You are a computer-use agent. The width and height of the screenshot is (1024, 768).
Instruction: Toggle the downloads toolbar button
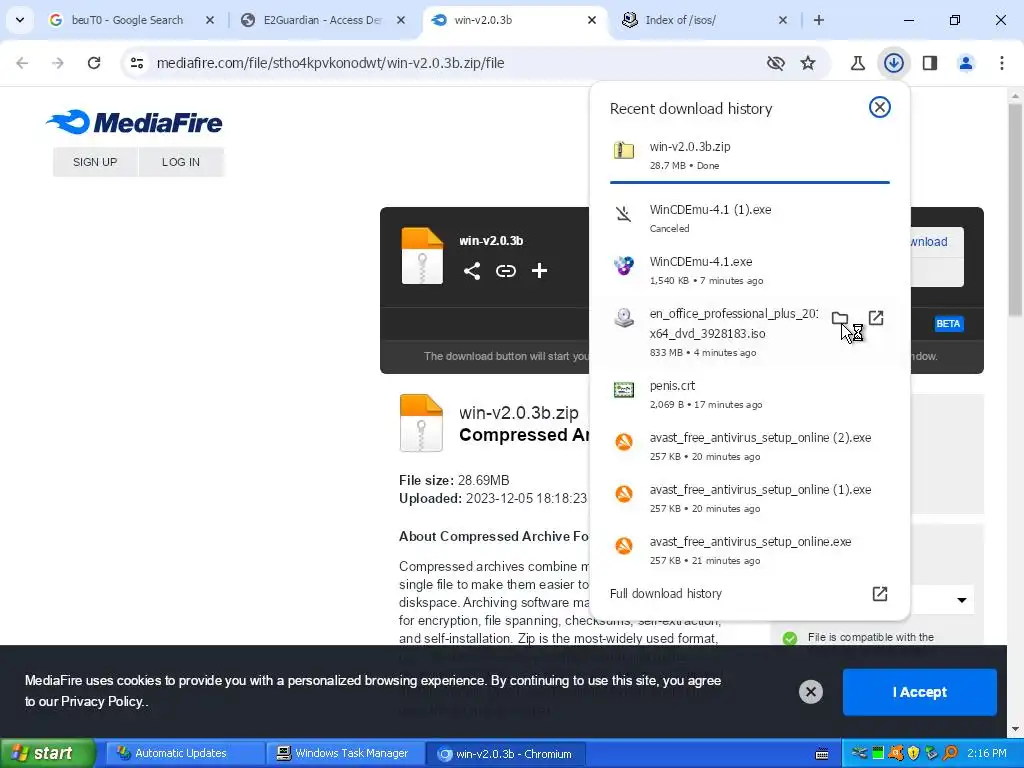tap(894, 63)
